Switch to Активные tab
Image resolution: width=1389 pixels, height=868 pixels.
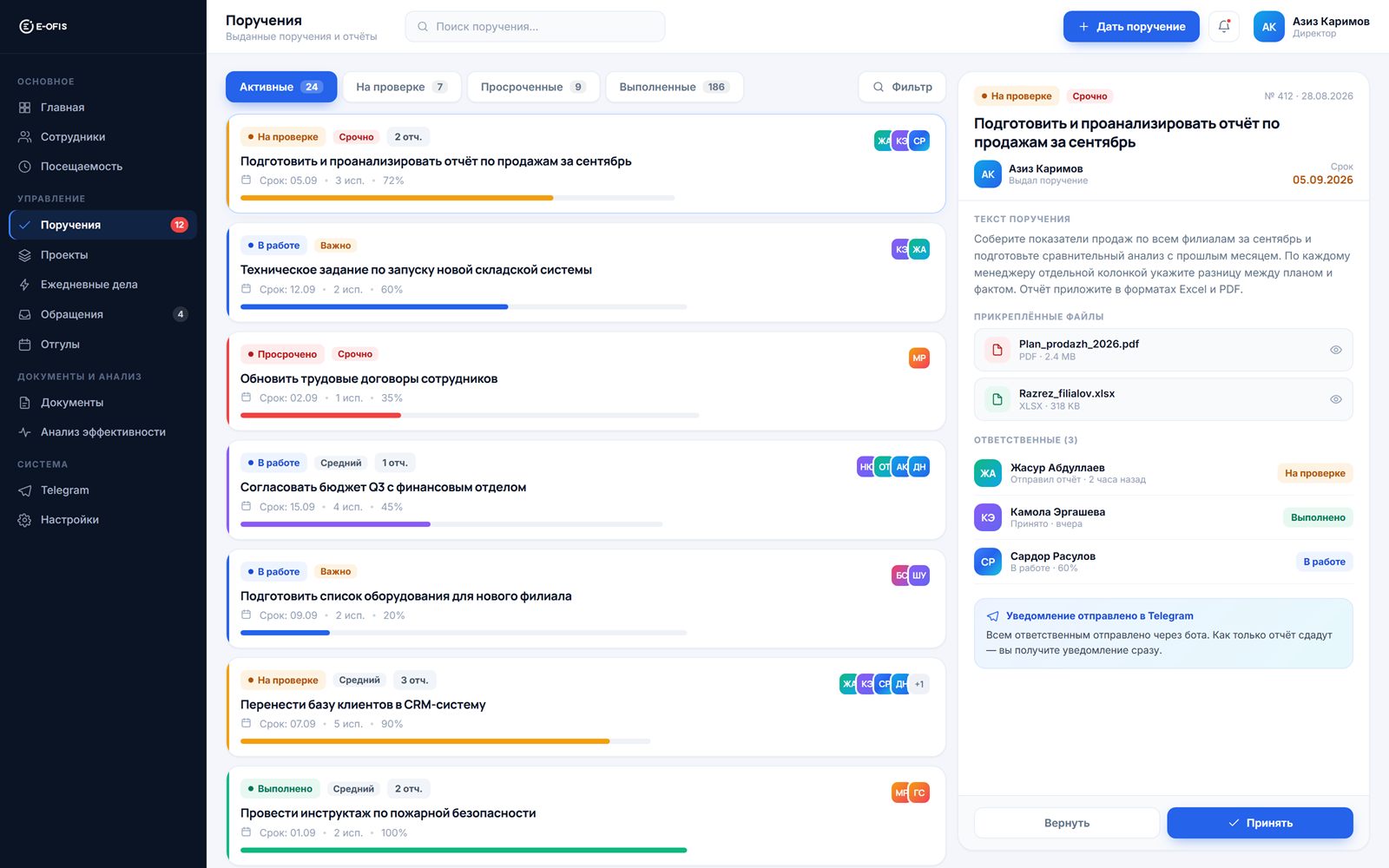(x=281, y=87)
